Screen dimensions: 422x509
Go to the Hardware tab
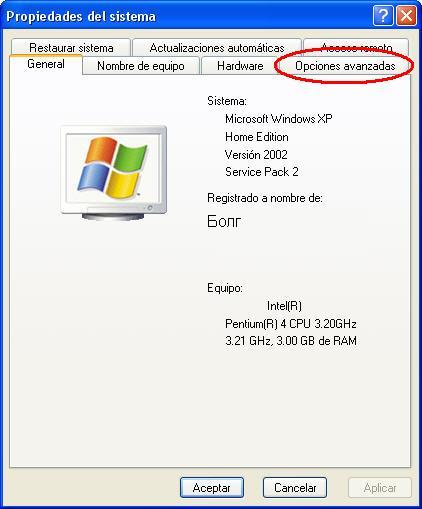(x=240, y=66)
